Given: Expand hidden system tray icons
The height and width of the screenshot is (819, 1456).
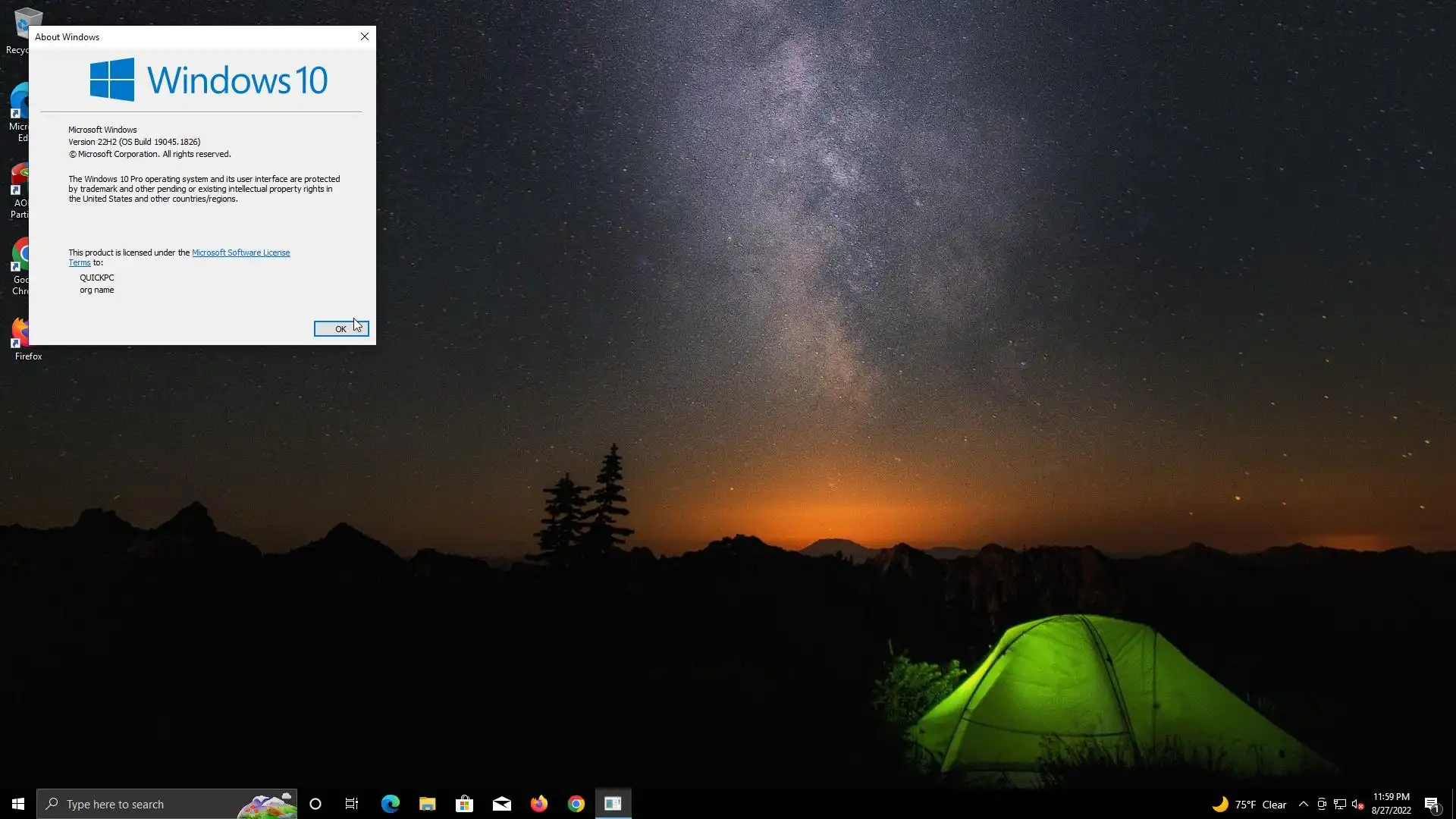Looking at the screenshot, I should 1303,804.
